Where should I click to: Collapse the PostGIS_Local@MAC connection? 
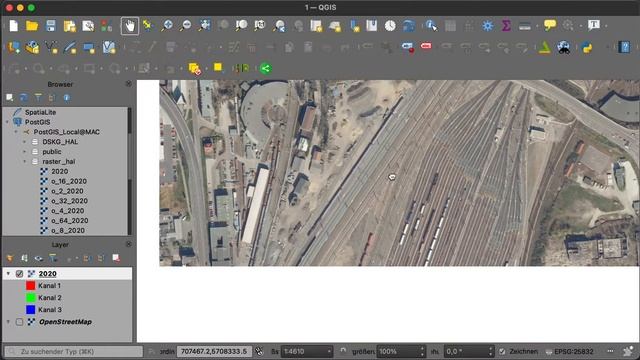(x=16, y=132)
